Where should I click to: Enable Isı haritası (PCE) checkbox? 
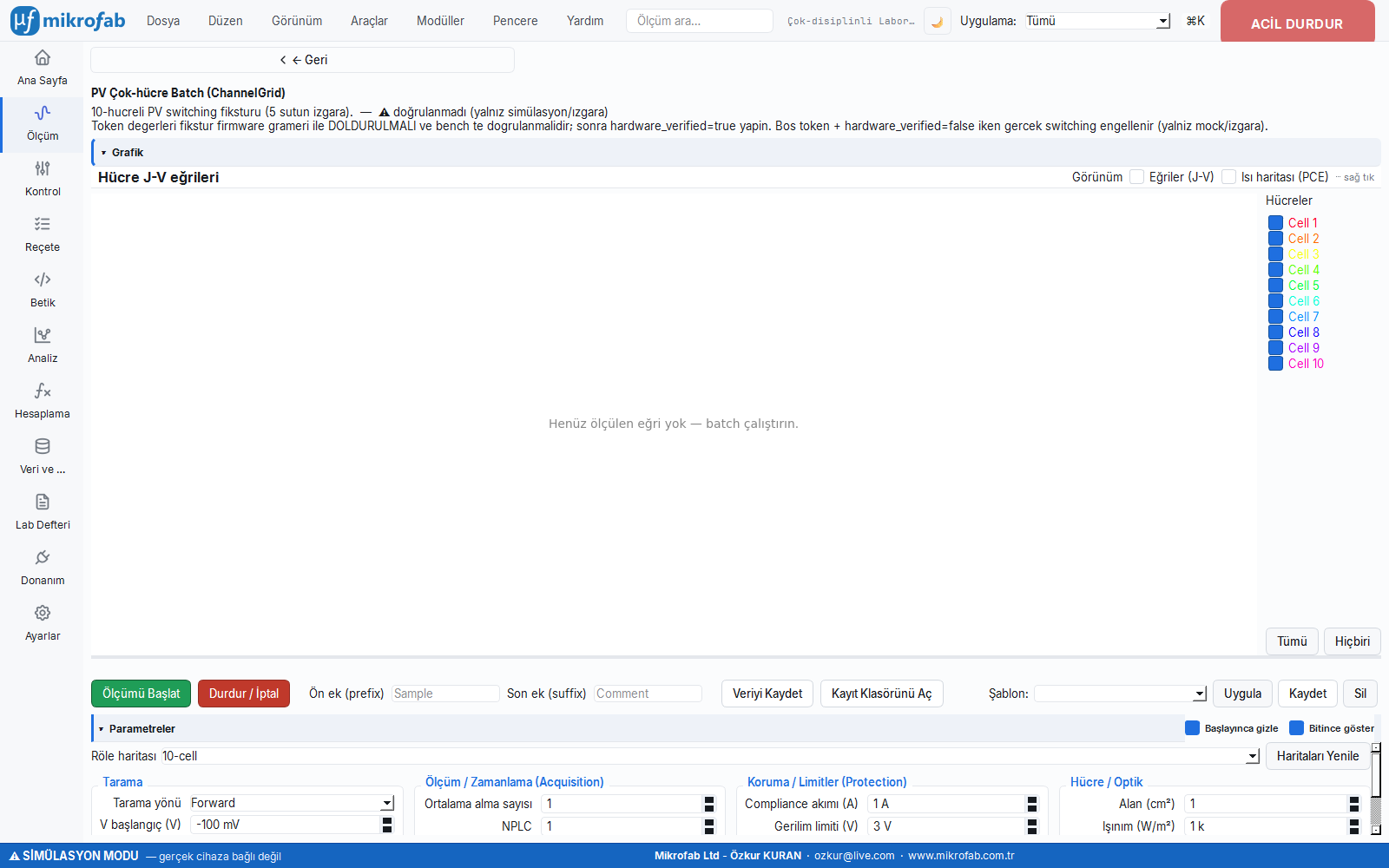1228,177
